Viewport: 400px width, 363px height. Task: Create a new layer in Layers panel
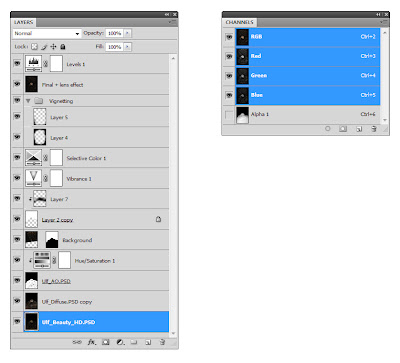148,342
